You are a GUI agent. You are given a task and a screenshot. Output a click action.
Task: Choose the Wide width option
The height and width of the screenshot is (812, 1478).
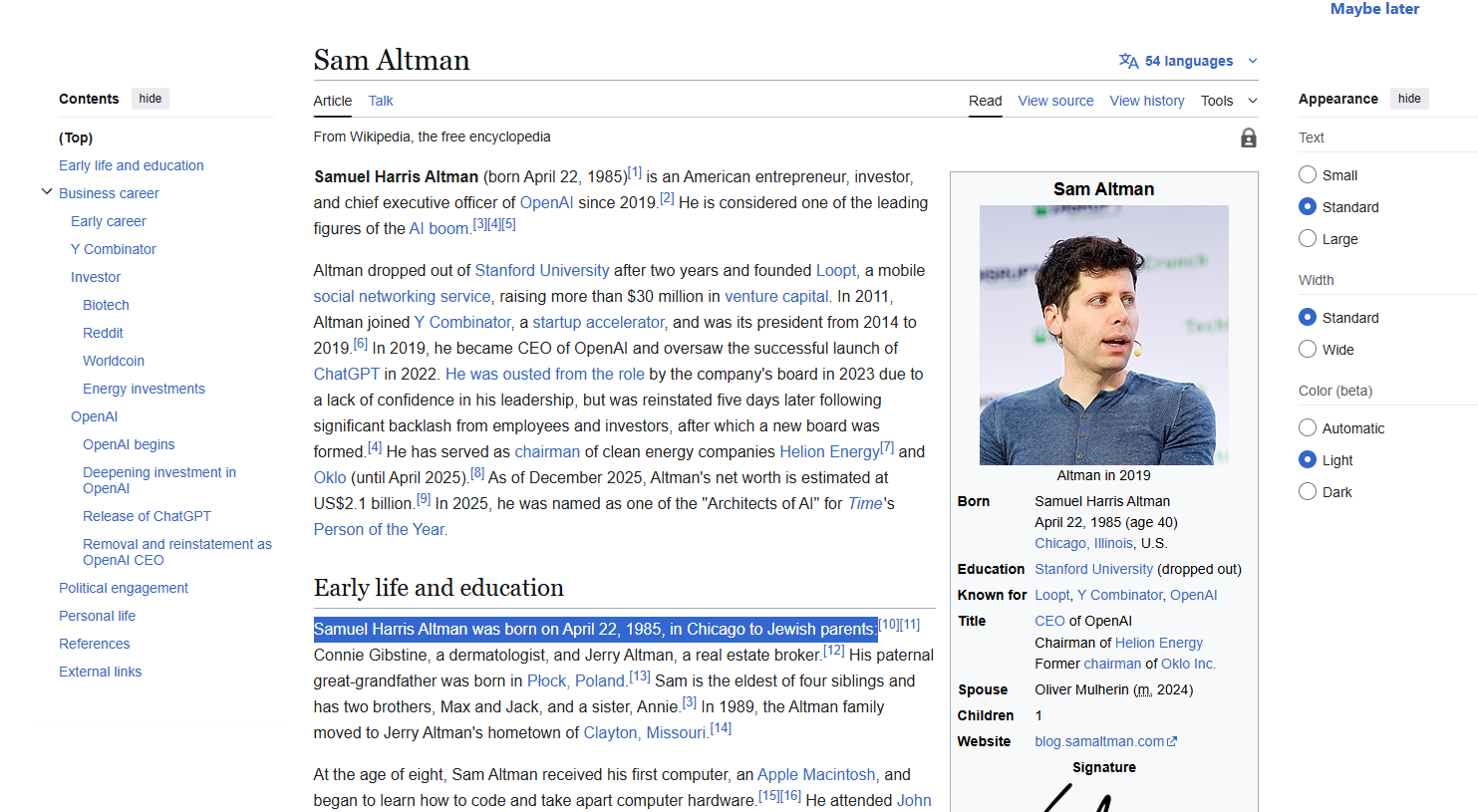pyautogui.click(x=1308, y=350)
